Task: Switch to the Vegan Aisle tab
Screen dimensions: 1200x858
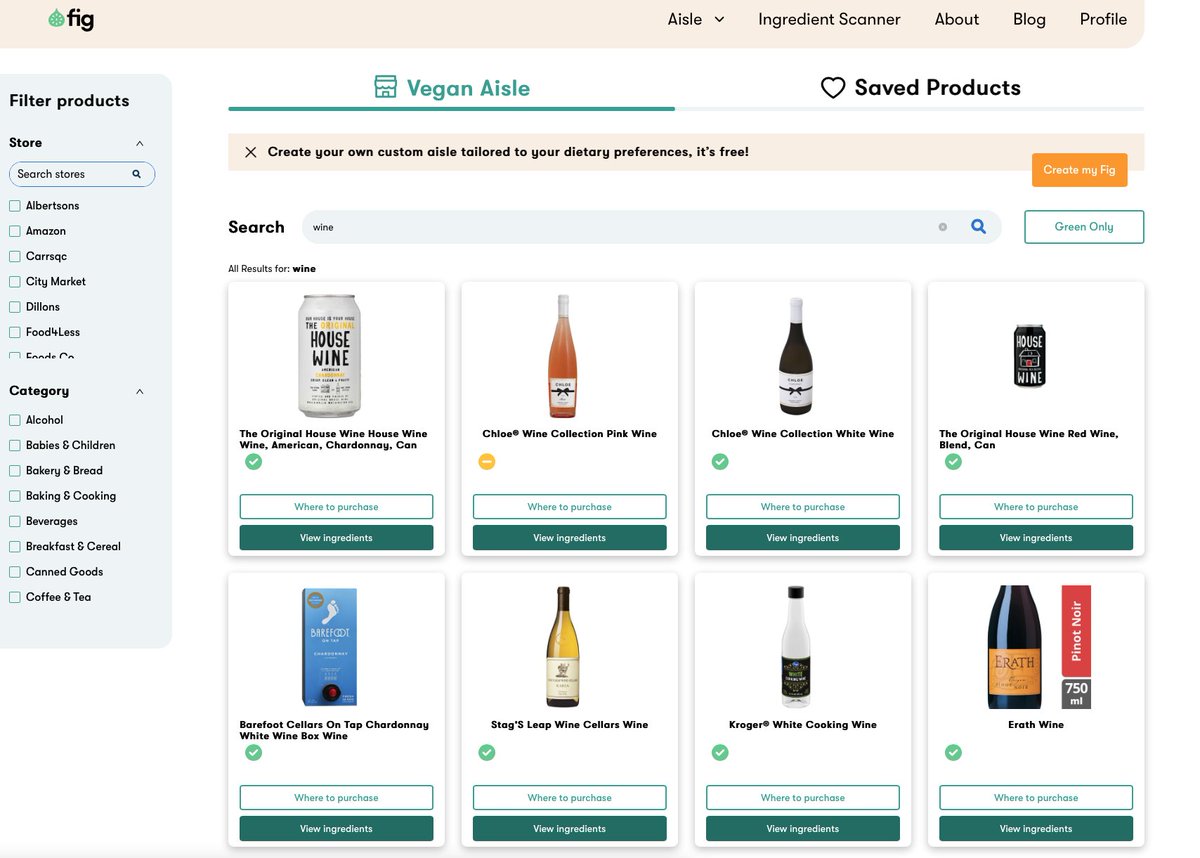Action: (452, 88)
